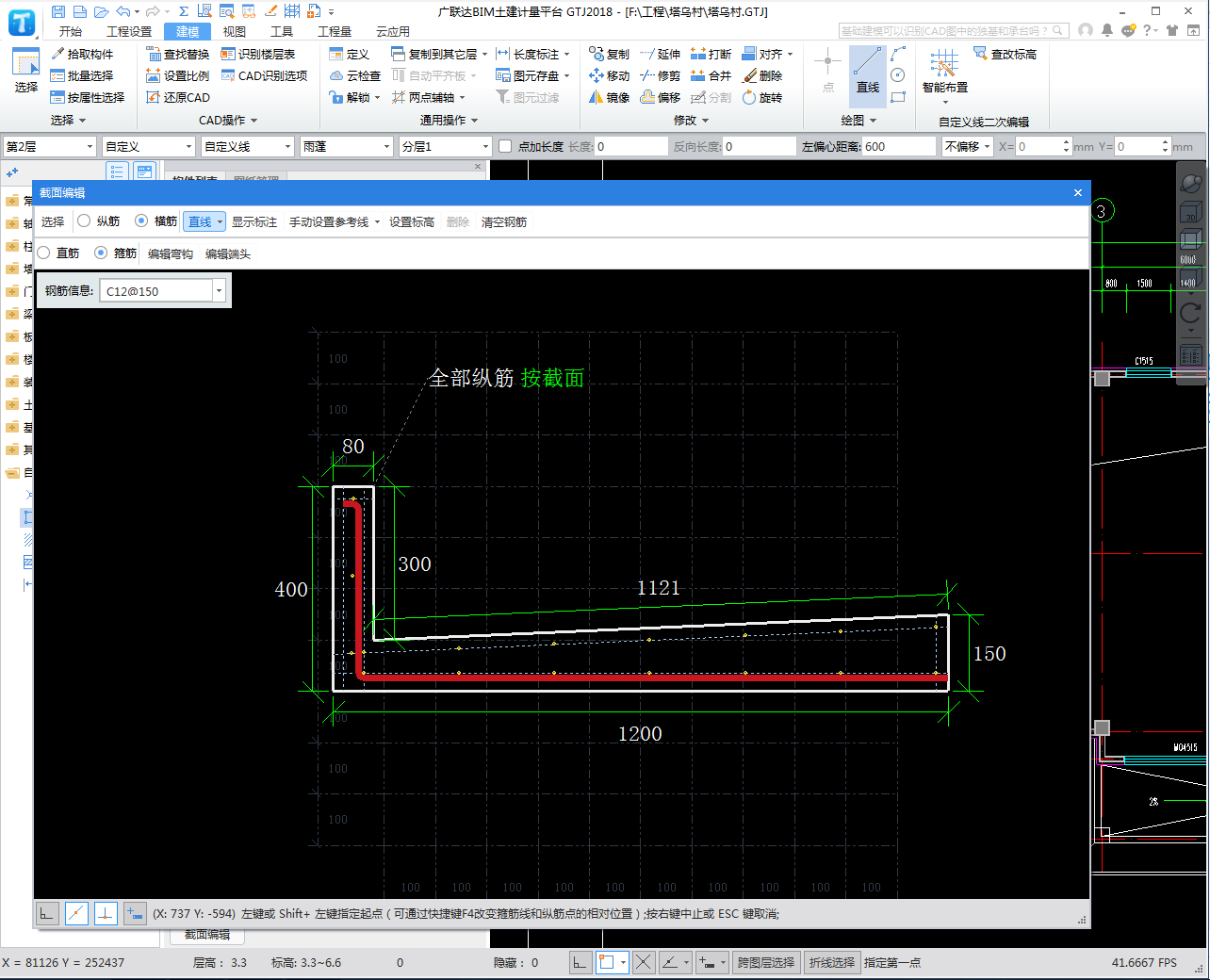Image resolution: width=1210 pixels, height=980 pixels.
Task: Switch to the 工程设置 ribbon tab
Action: (x=129, y=31)
